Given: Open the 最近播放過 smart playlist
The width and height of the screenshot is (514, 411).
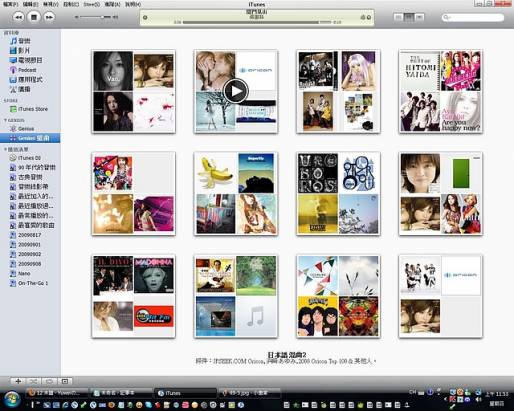Looking at the screenshot, I should 31,206.
